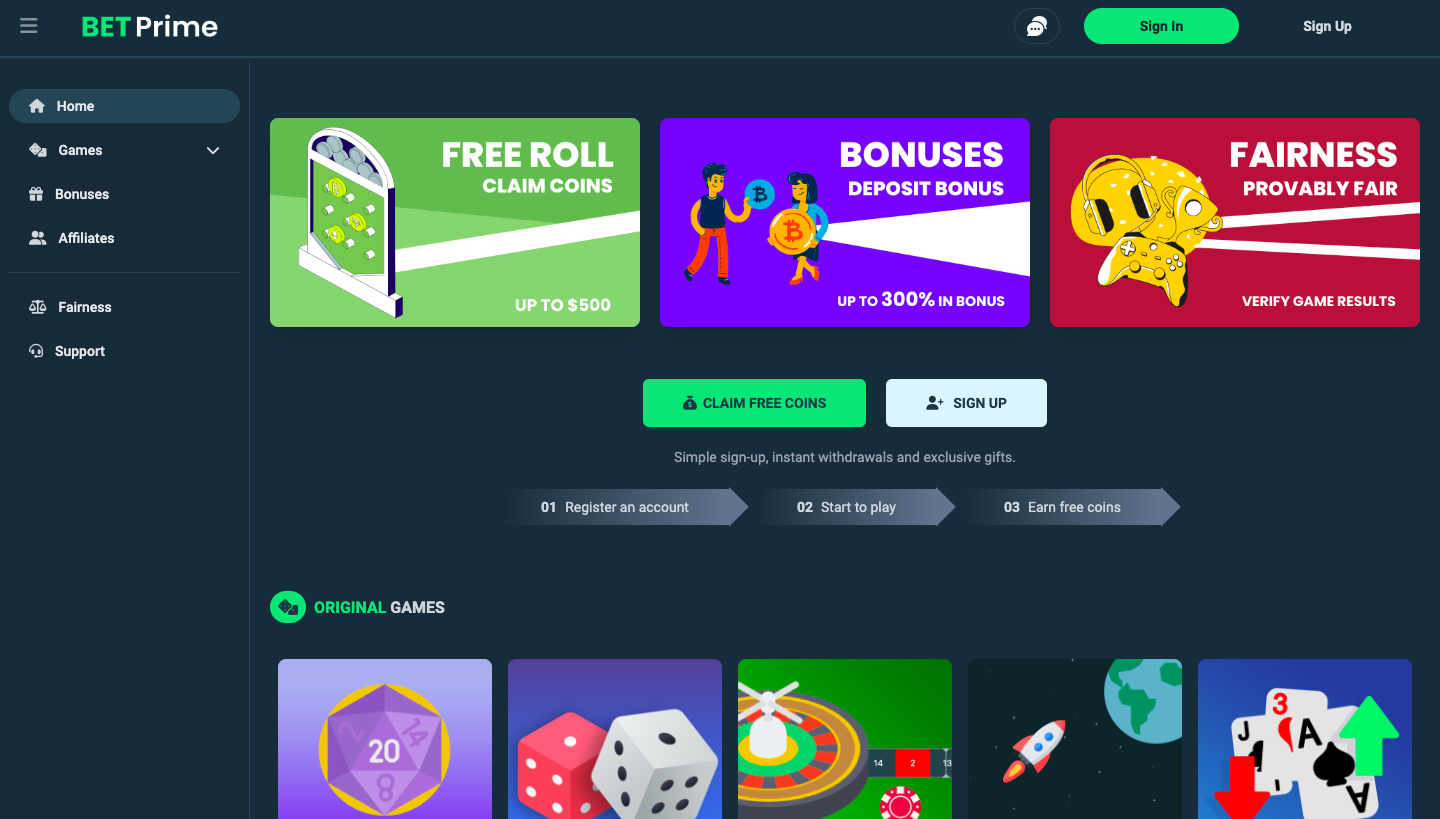Click the Fairness scales icon

click(x=38, y=307)
